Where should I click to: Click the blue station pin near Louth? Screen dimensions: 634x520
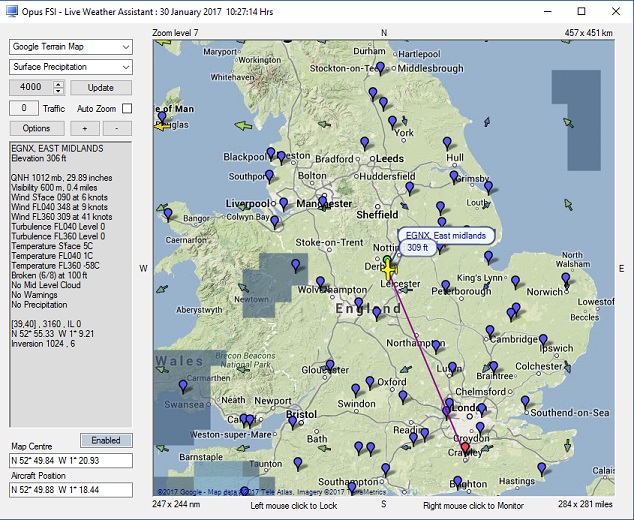click(488, 187)
